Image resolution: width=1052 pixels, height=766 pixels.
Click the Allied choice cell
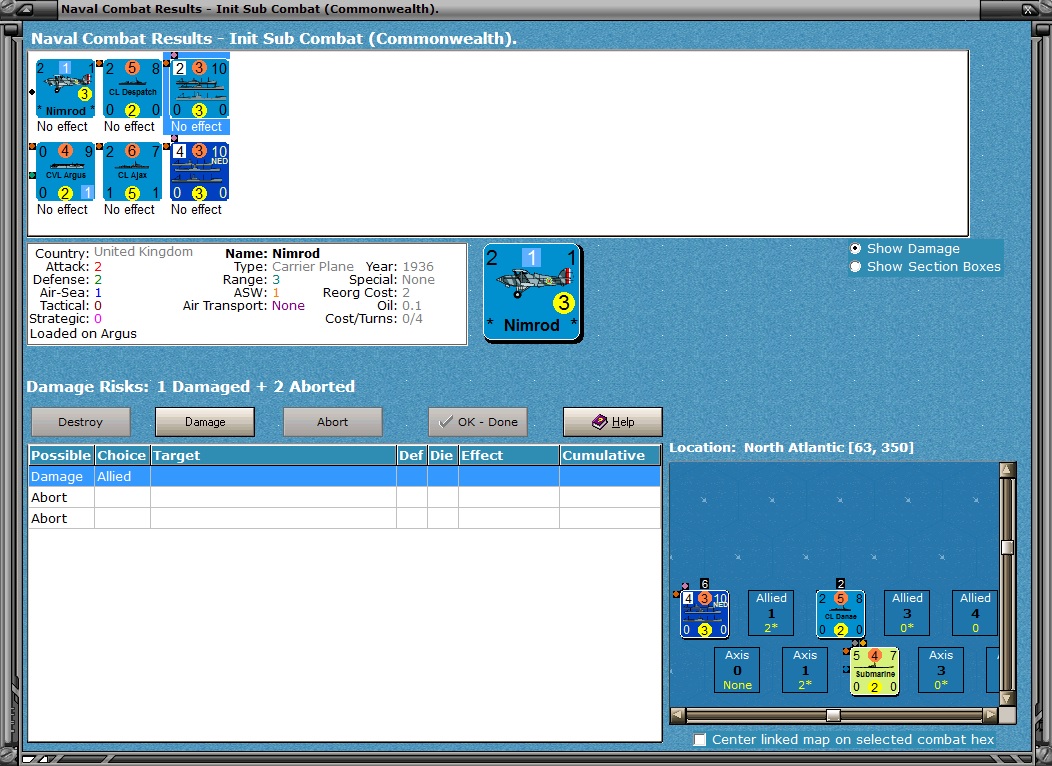(122, 476)
